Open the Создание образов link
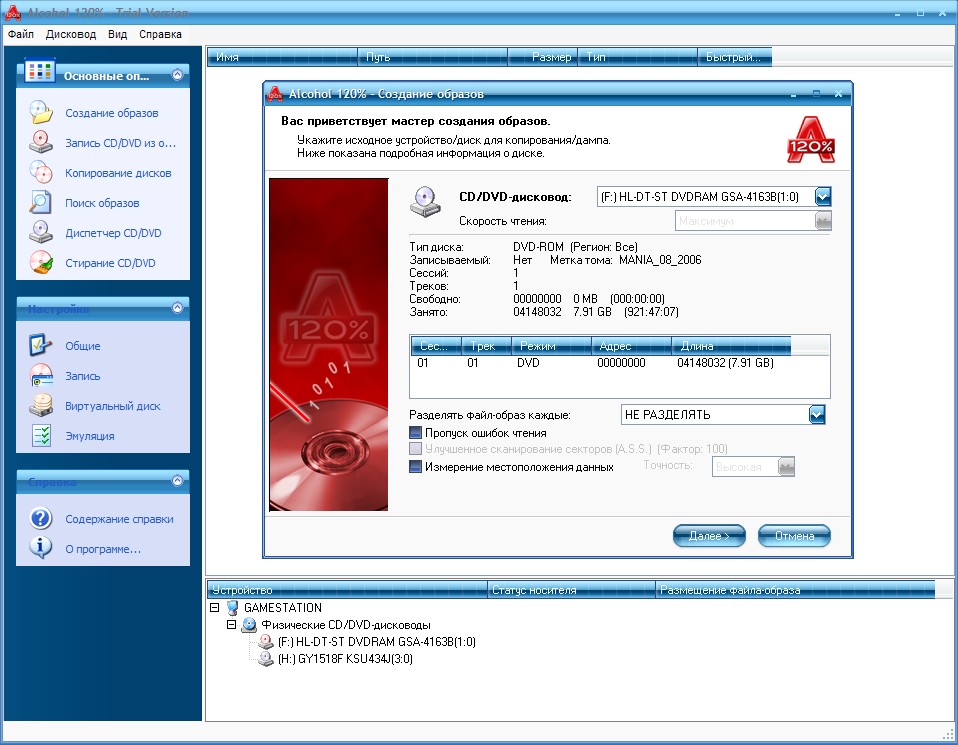 [x=112, y=113]
